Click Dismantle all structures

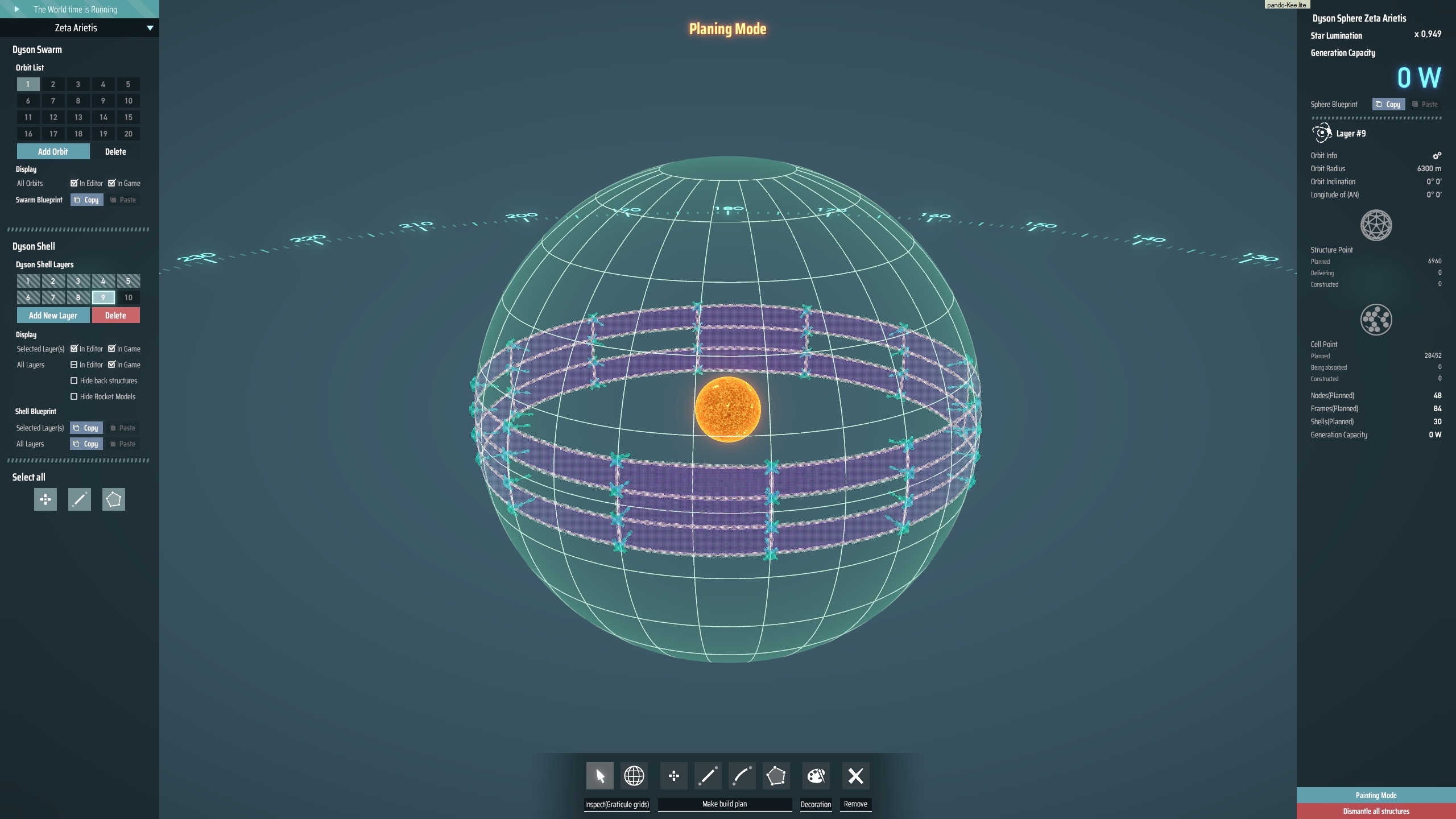coord(1376,811)
